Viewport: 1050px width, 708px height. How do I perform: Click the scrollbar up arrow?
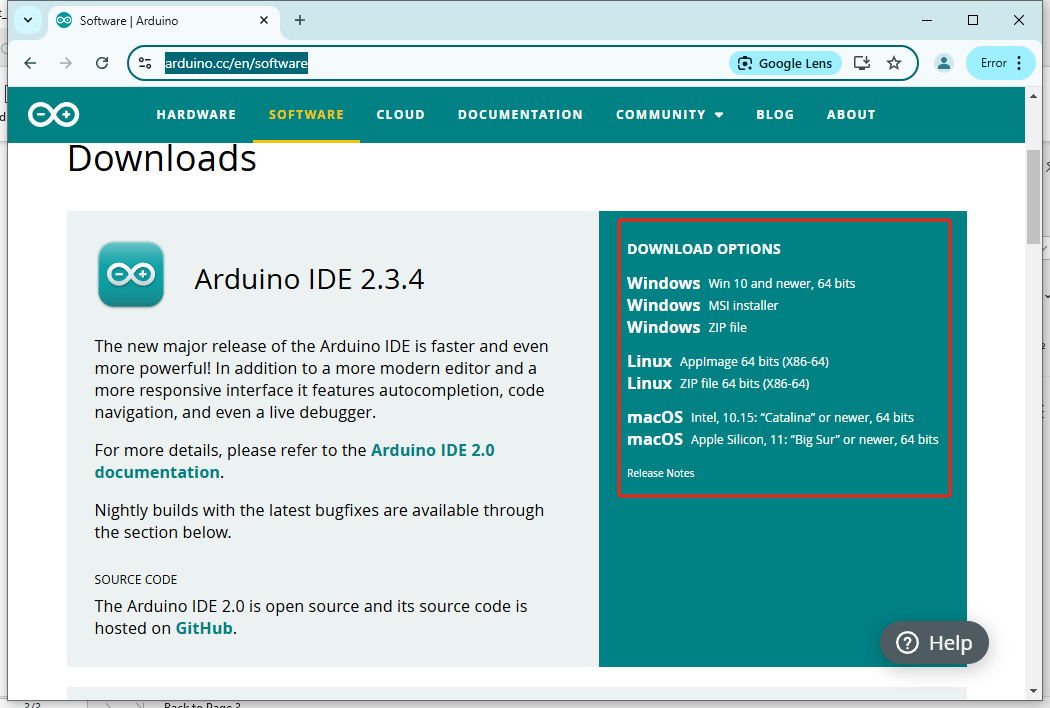[1033, 96]
